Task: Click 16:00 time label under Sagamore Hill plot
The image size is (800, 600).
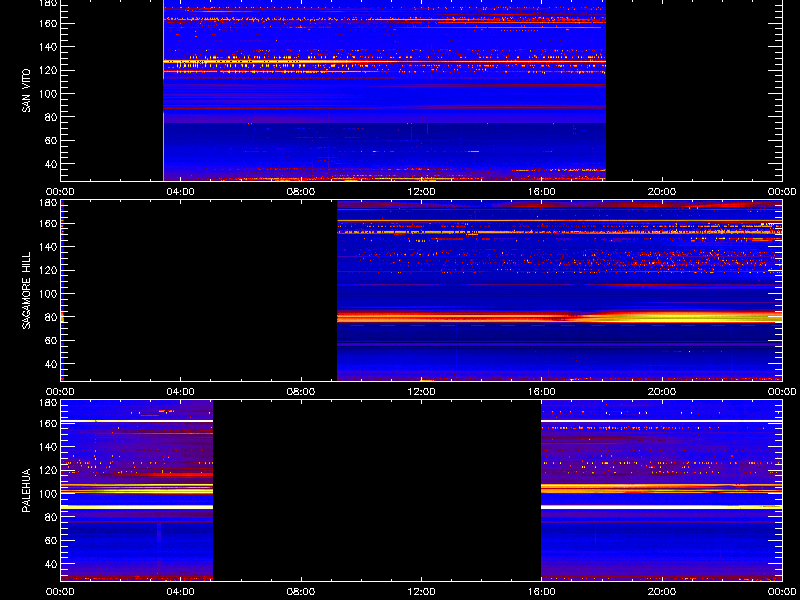Action: [542, 392]
